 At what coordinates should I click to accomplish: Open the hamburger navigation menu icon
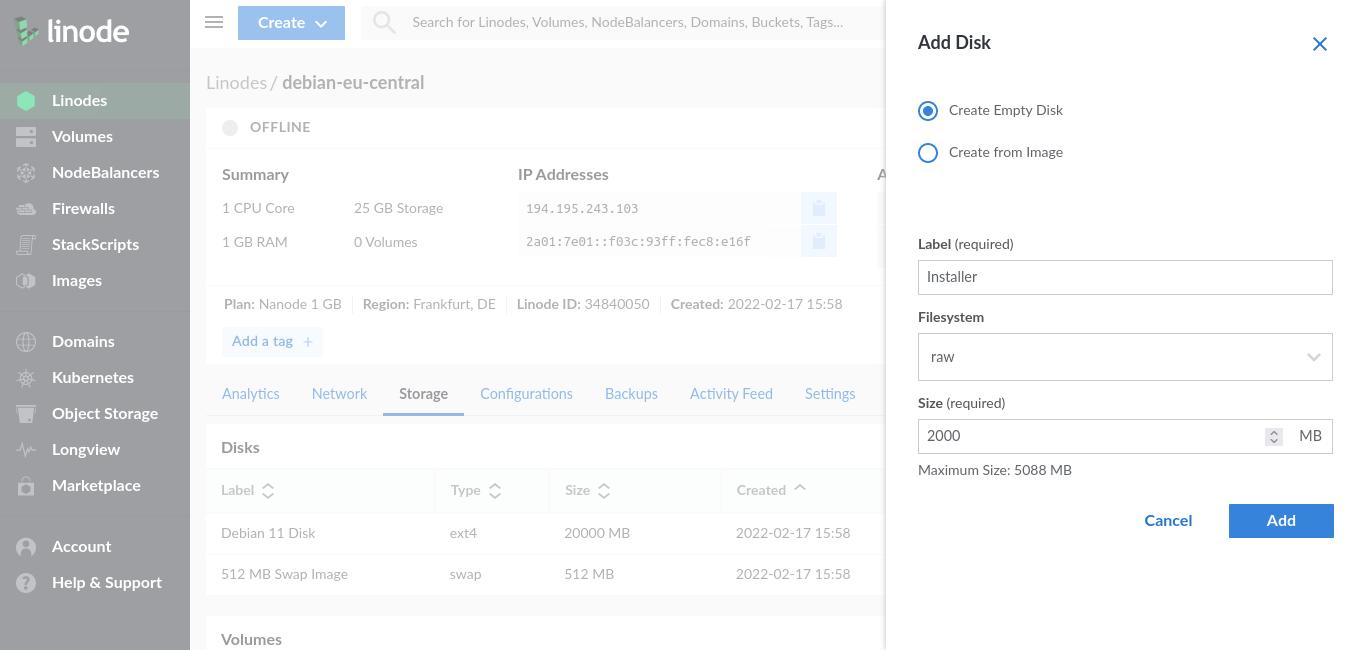[x=214, y=21]
